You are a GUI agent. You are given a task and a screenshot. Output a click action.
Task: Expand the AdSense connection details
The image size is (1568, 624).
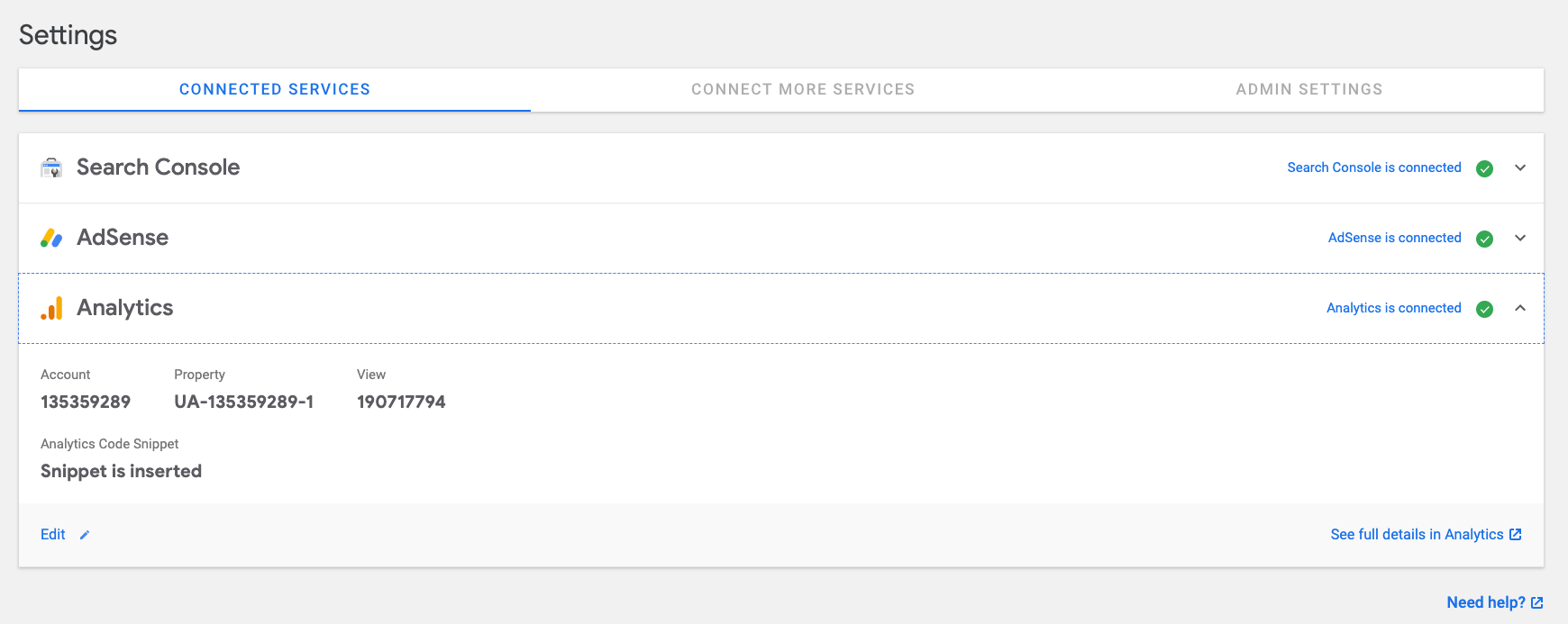(1520, 238)
